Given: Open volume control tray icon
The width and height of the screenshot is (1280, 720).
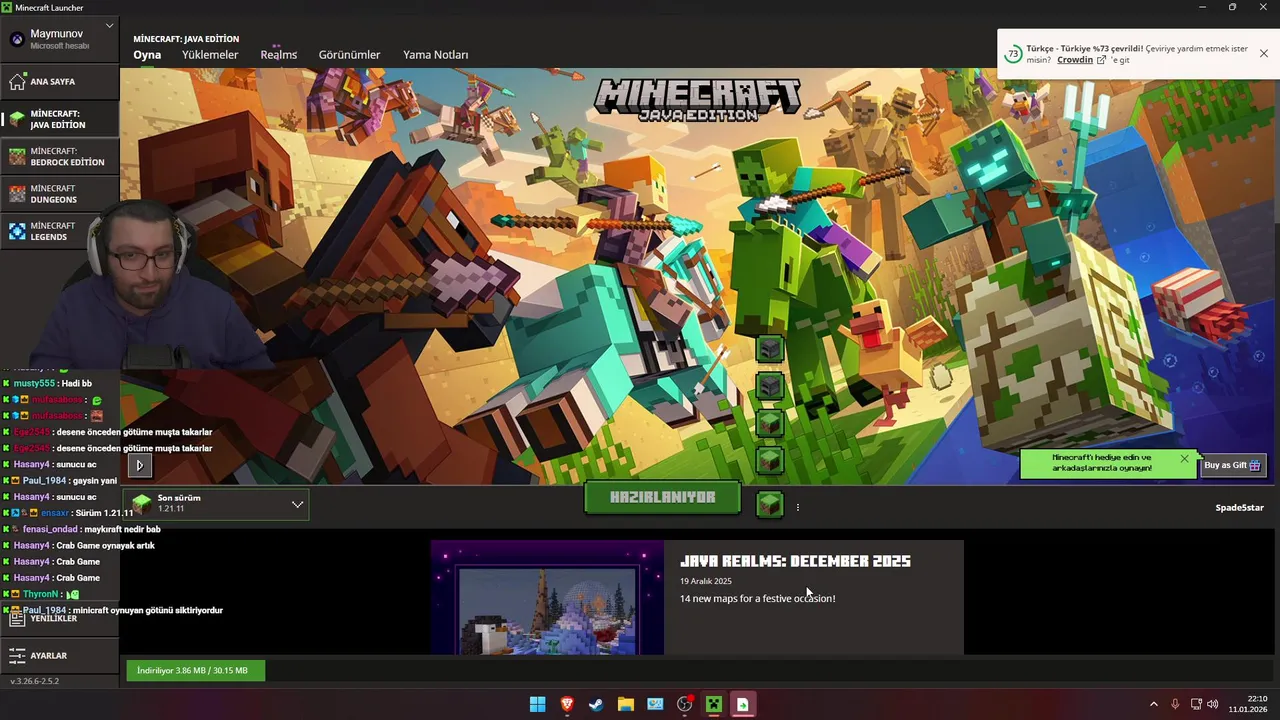Looking at the screenshot, I should [x=1213, y=704].
